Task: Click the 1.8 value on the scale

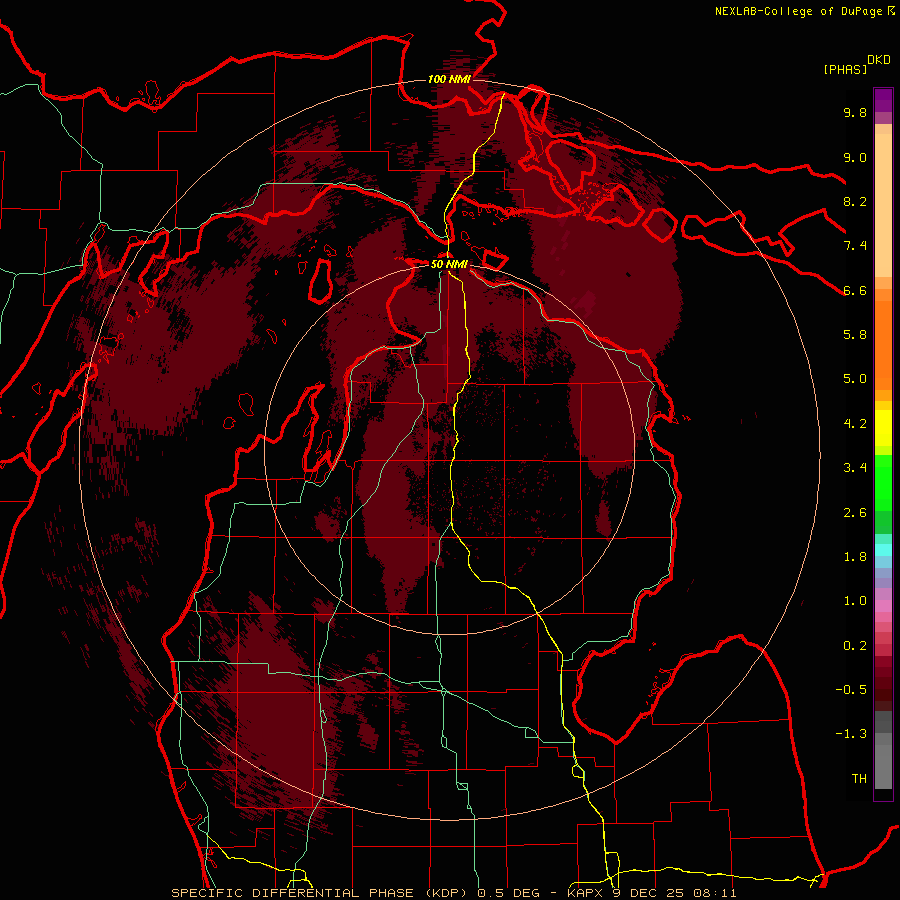Action: pos(855,557)
